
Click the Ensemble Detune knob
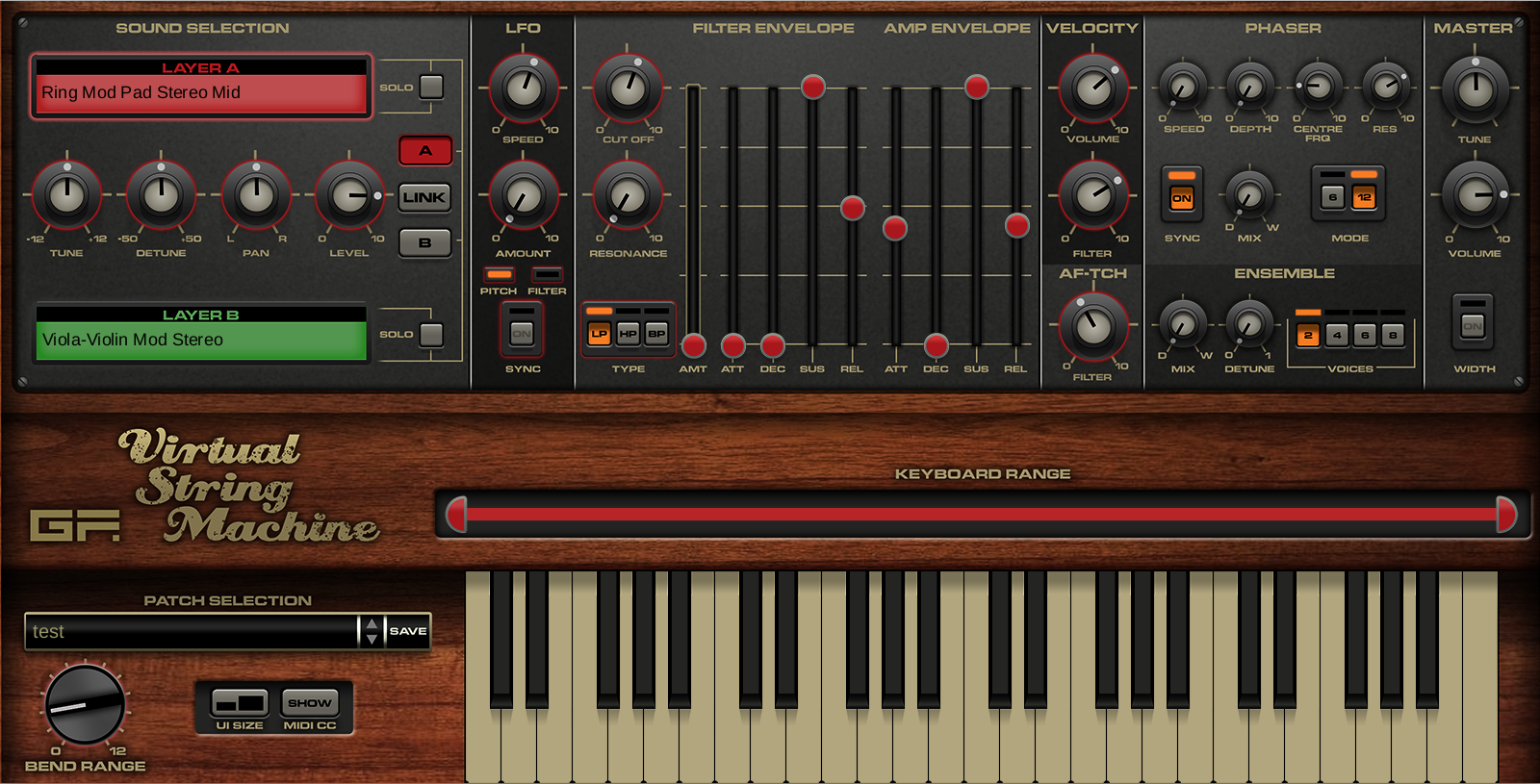click(1248, 325)
